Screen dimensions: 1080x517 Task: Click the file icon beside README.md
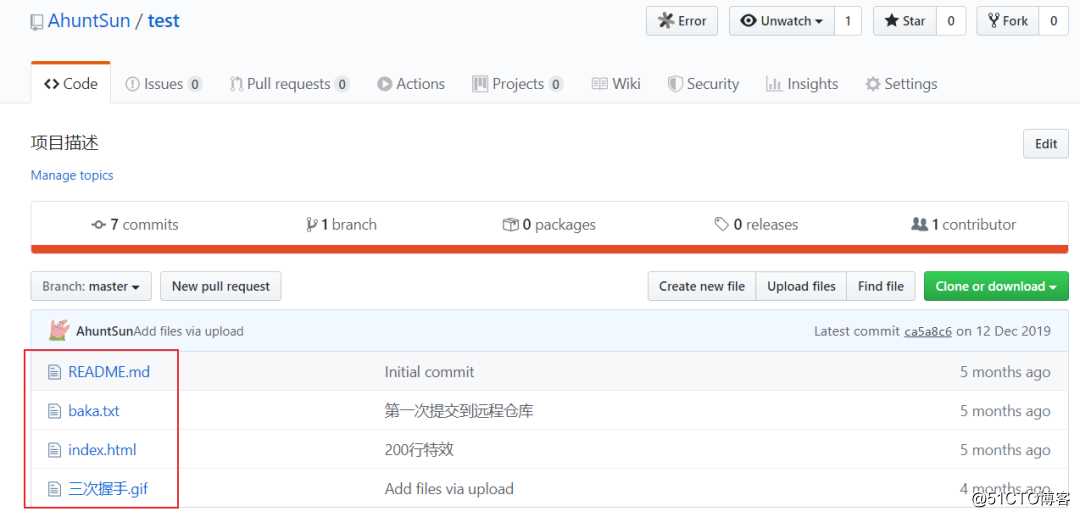[54, 372]
